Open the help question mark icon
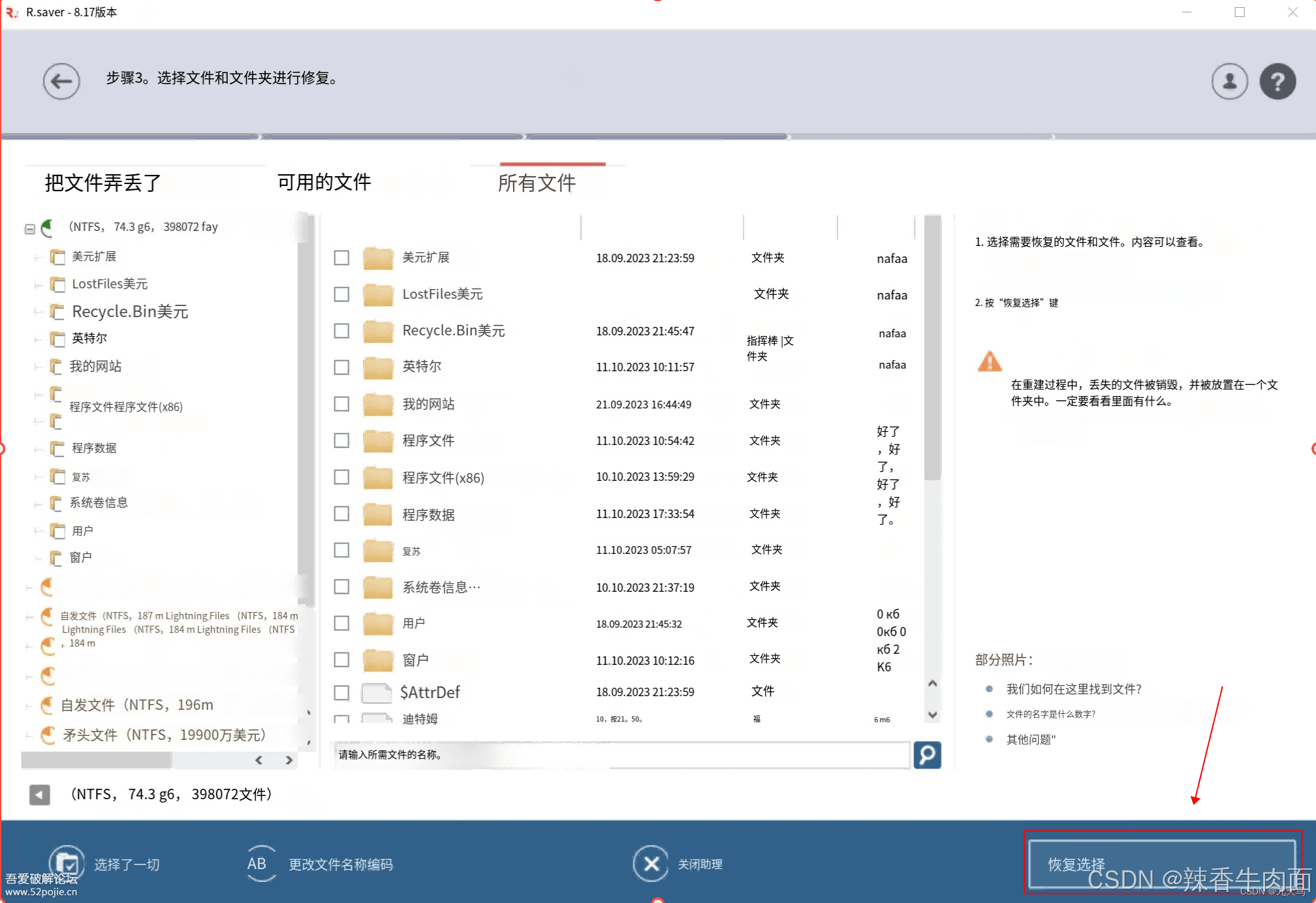This screenshot has width=1316, height=903. pyautogui.click(x=1277, y=82)
